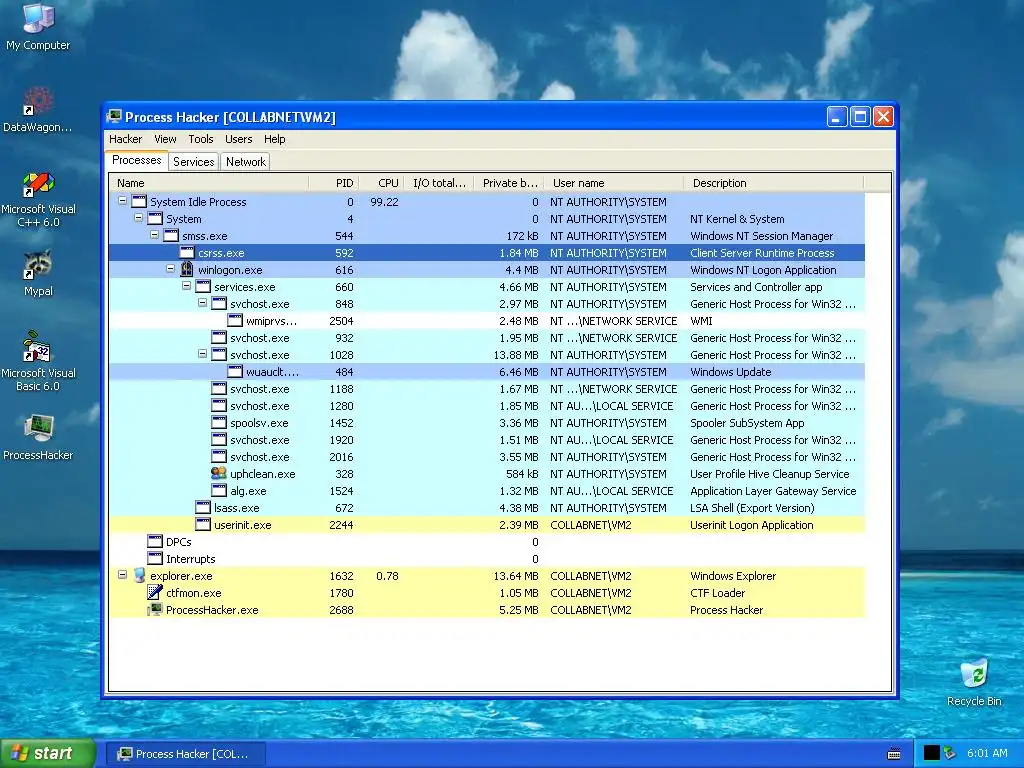Open the View menu
The width and height of the screenshot is (1024, 768).
[165, 139]
